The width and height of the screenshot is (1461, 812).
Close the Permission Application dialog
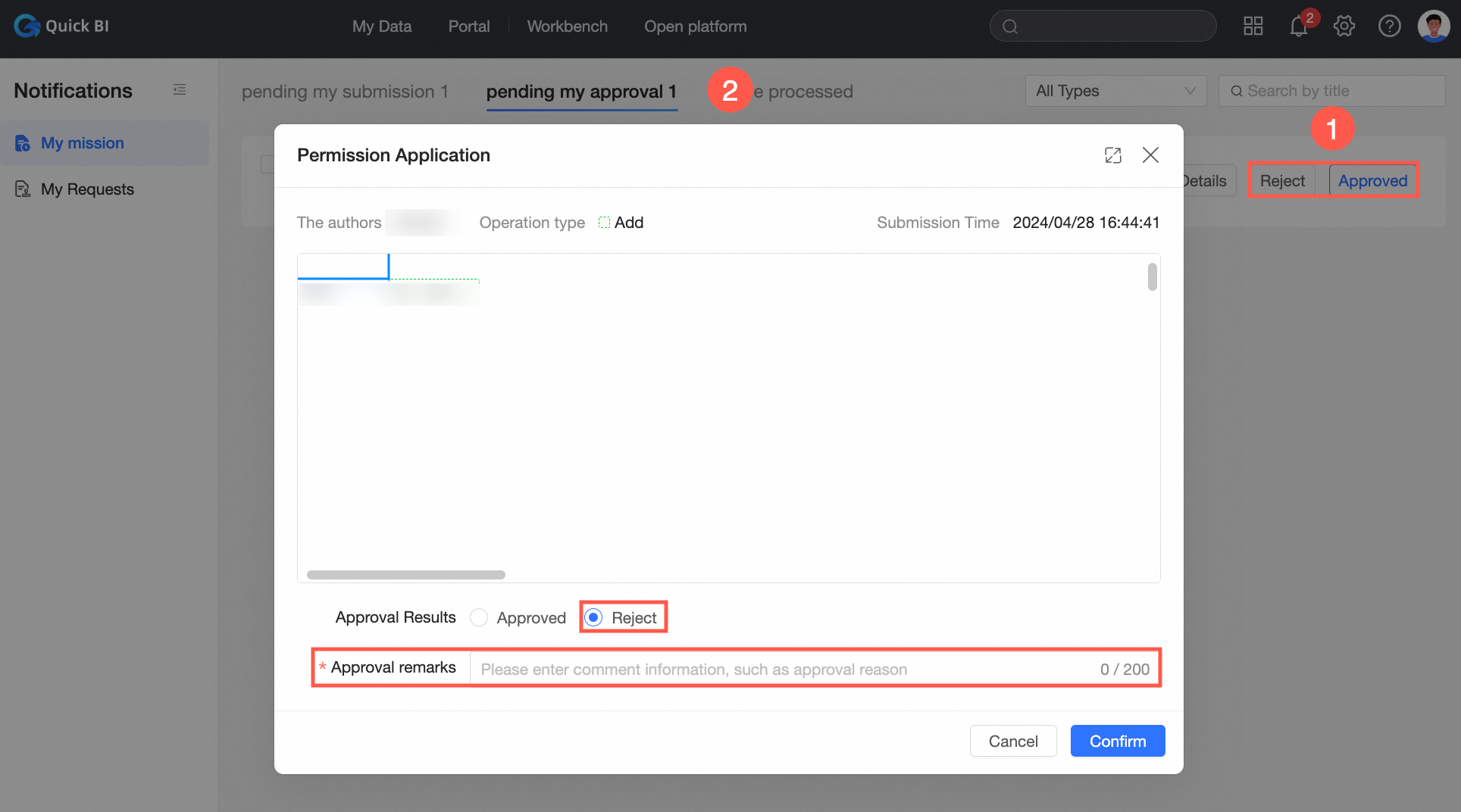(x=1150, y=155)
